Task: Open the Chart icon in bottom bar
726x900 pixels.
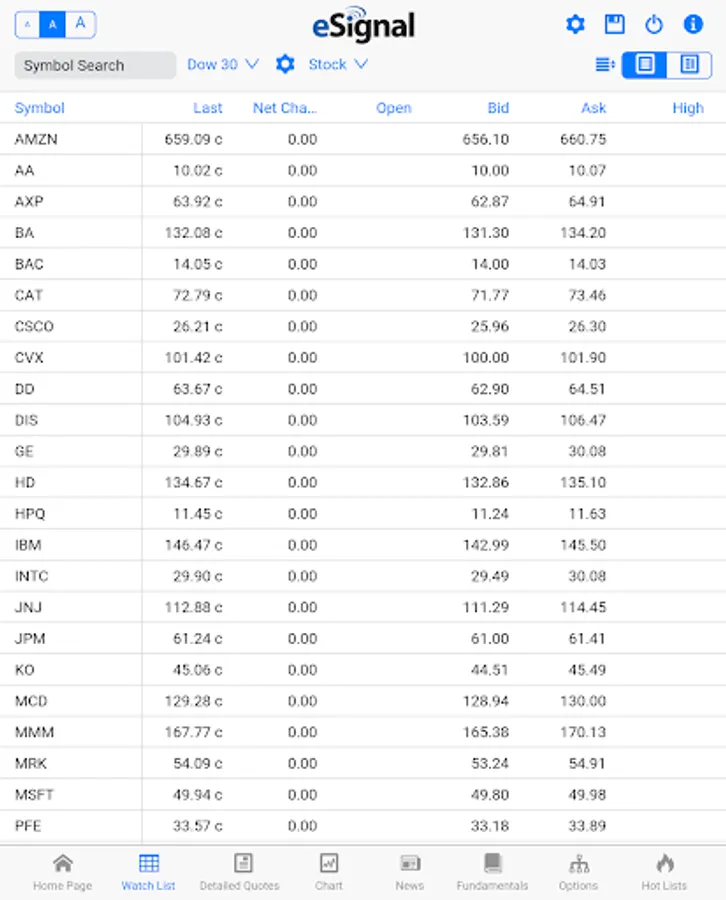Action: (328, 870)
